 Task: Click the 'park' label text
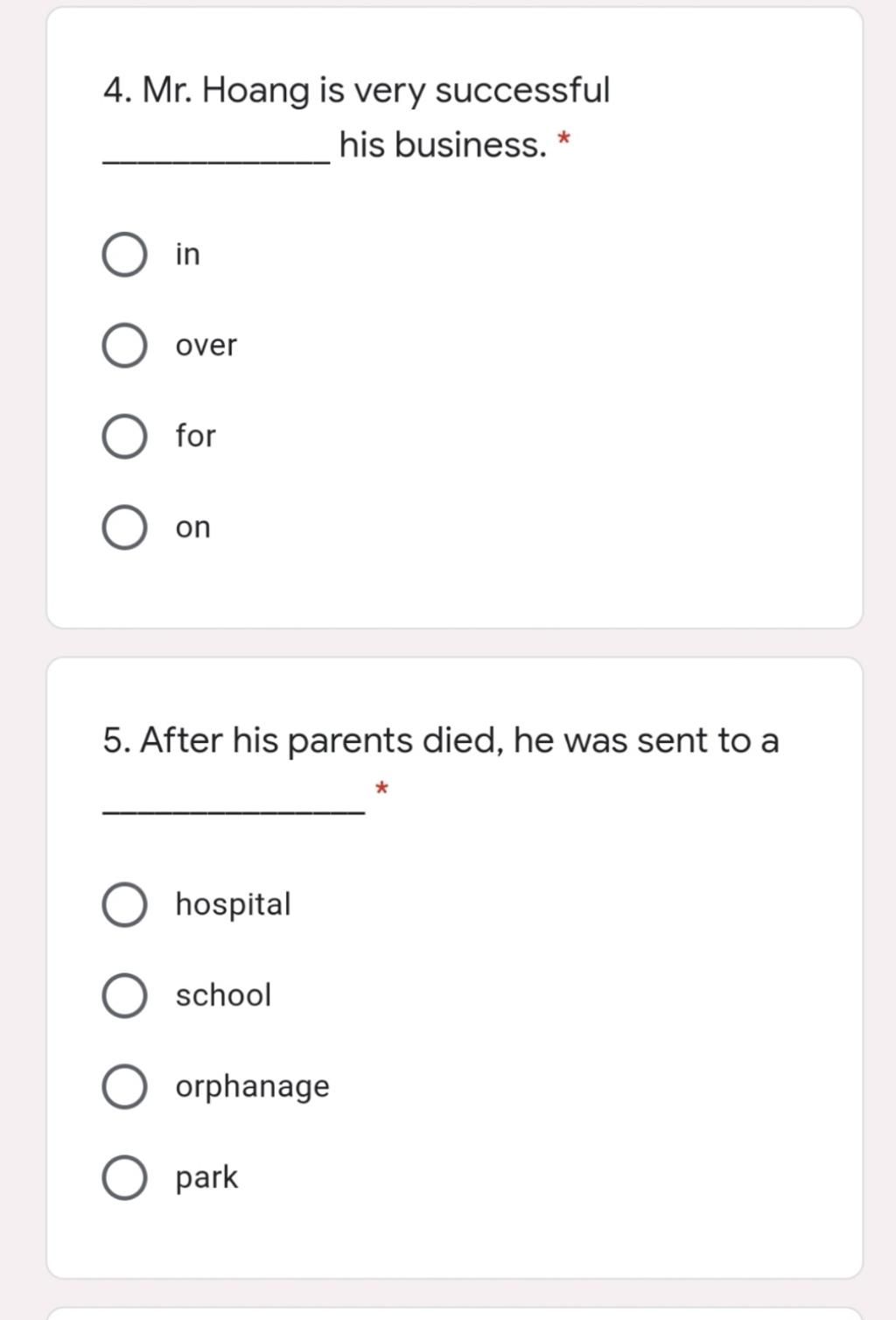(206, 1178)
